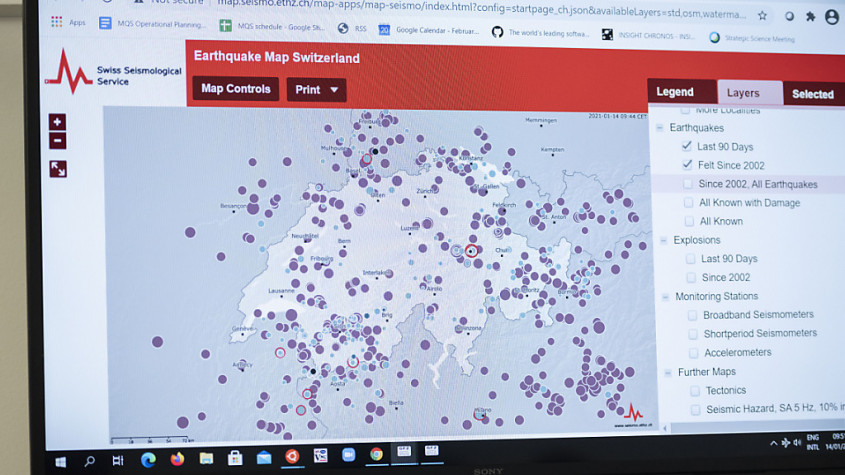Uncheck Felt Since 2002 layer
Screen dimensions: 845x475
[x=687, y=164]
